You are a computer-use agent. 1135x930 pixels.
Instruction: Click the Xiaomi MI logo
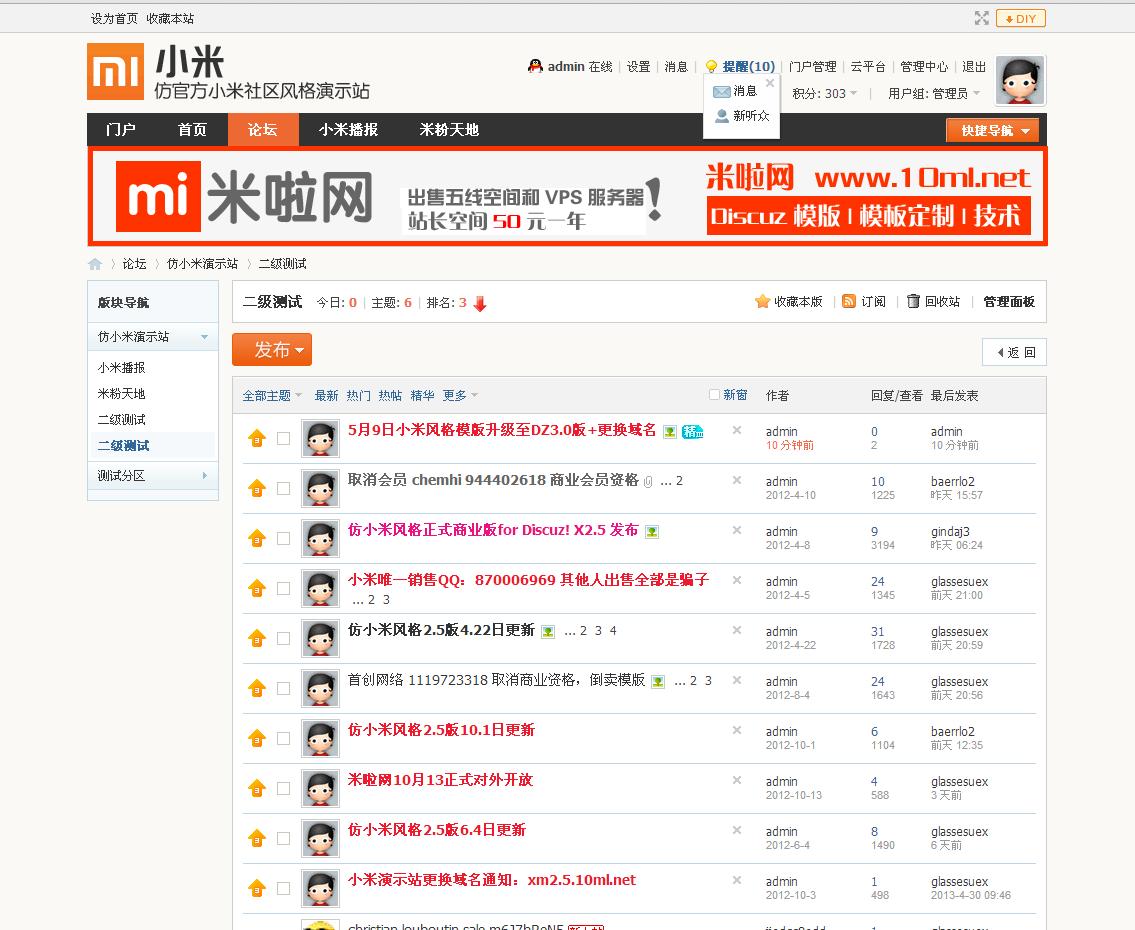point(115,72)
